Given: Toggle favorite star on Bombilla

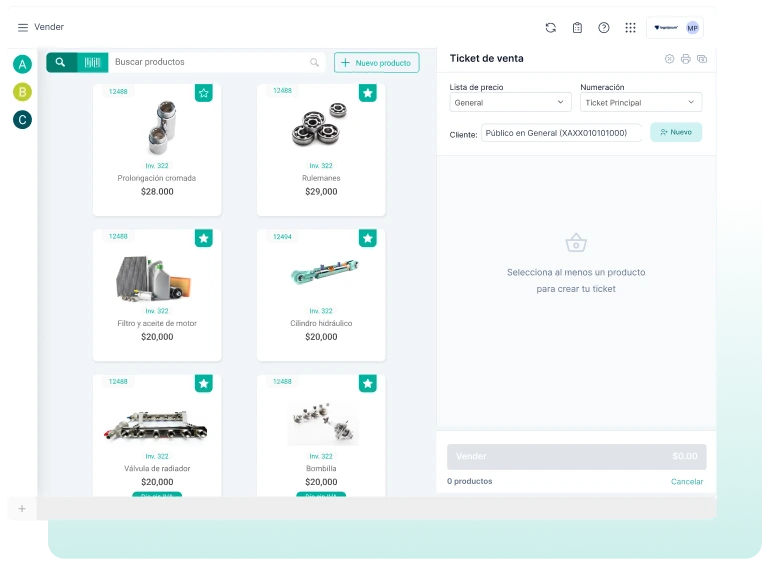Looking at the screenshot, I should (x=368, y=384).
